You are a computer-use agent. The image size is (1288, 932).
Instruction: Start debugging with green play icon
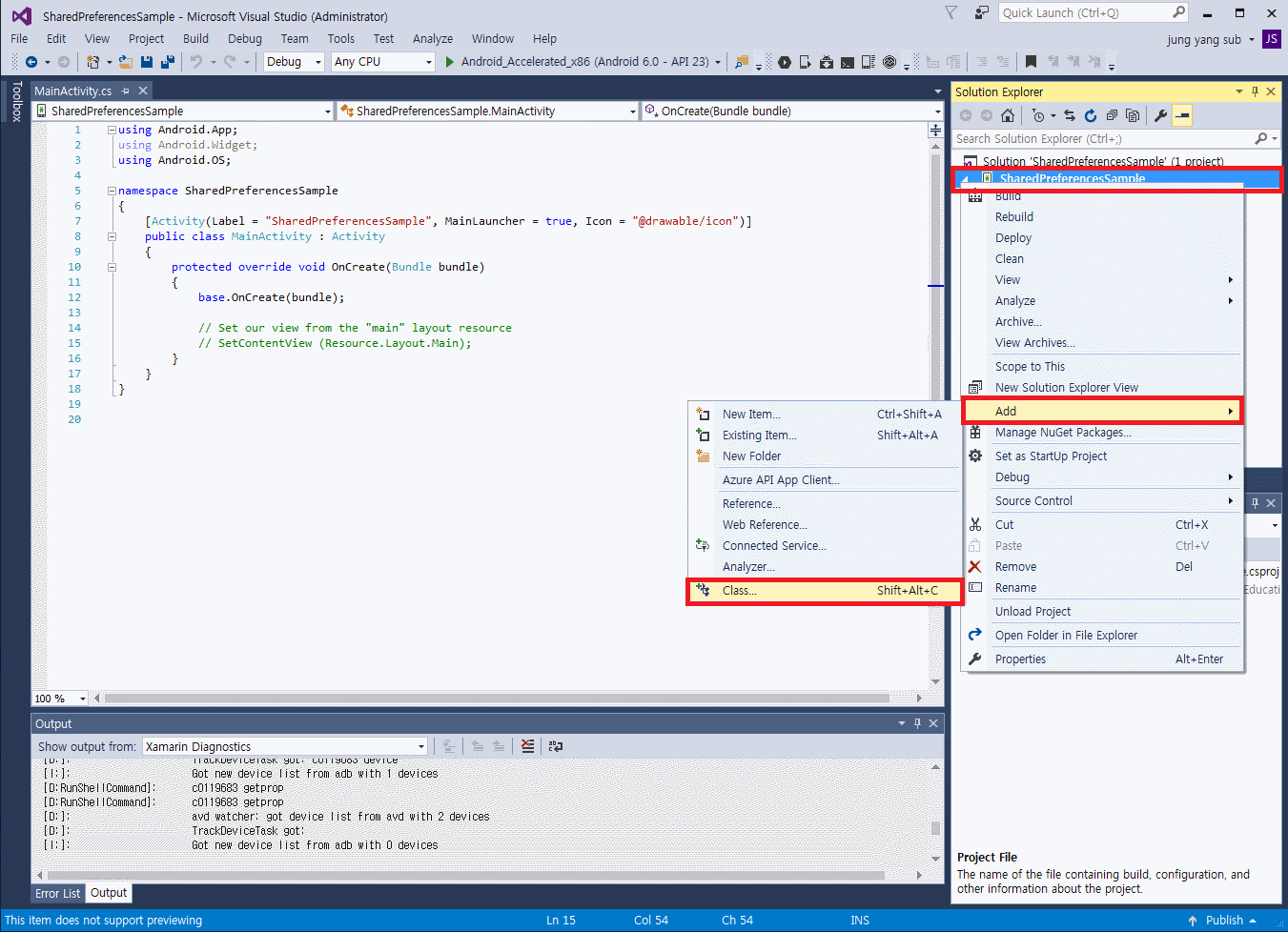coord(449,62)
